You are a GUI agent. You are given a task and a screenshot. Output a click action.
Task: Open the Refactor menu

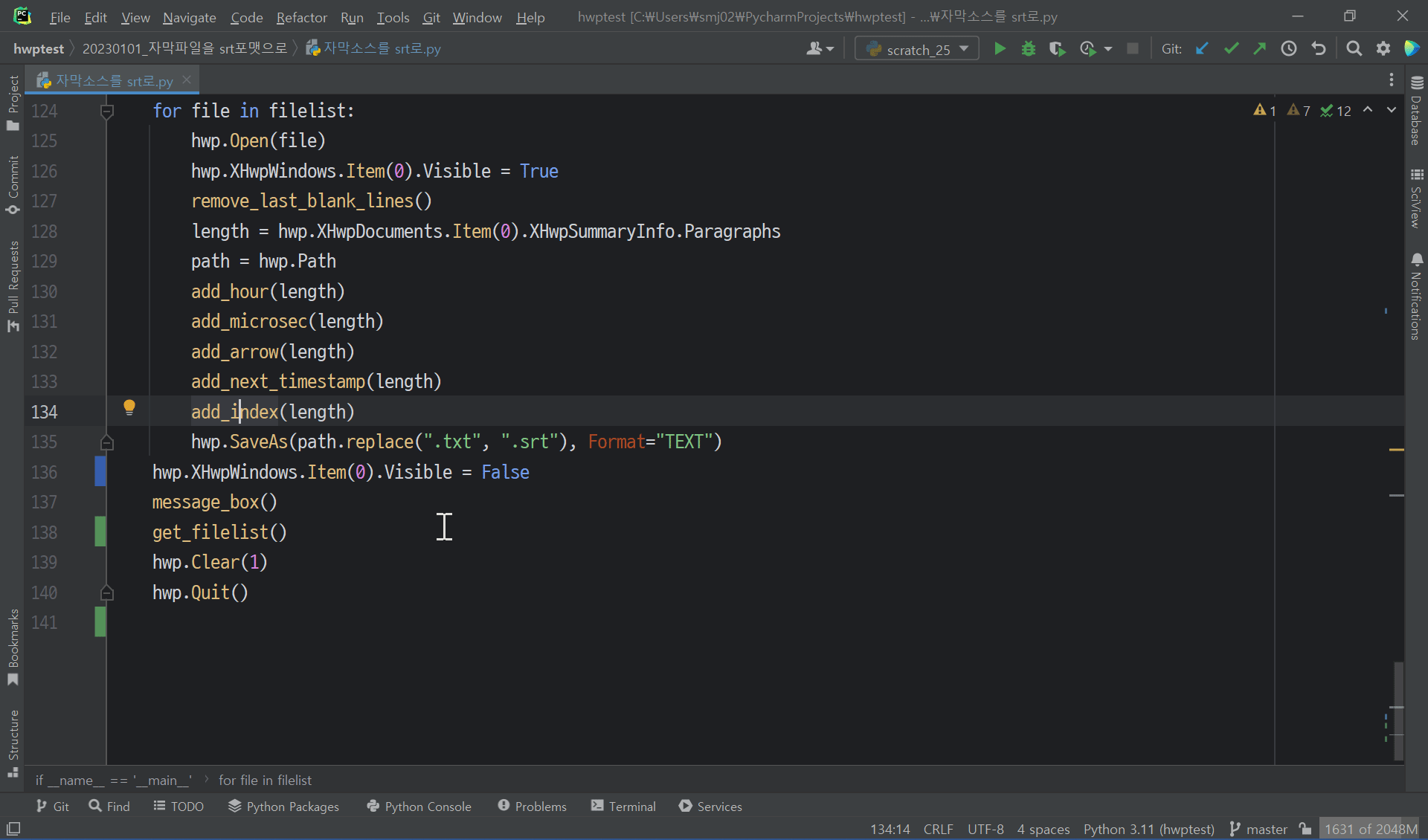pos(301,17)
